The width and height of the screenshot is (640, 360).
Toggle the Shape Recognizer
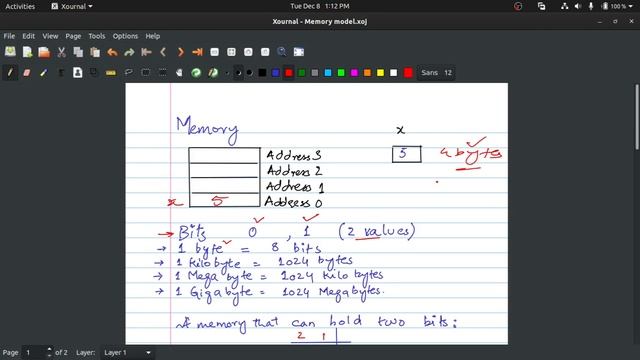[94, 73]
